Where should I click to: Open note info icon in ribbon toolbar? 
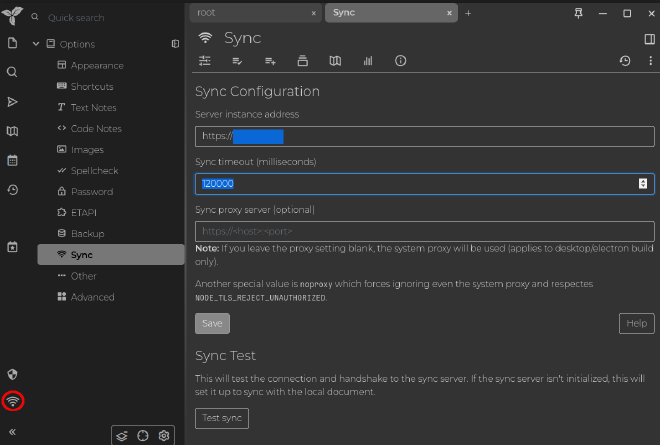click(400, 61)
